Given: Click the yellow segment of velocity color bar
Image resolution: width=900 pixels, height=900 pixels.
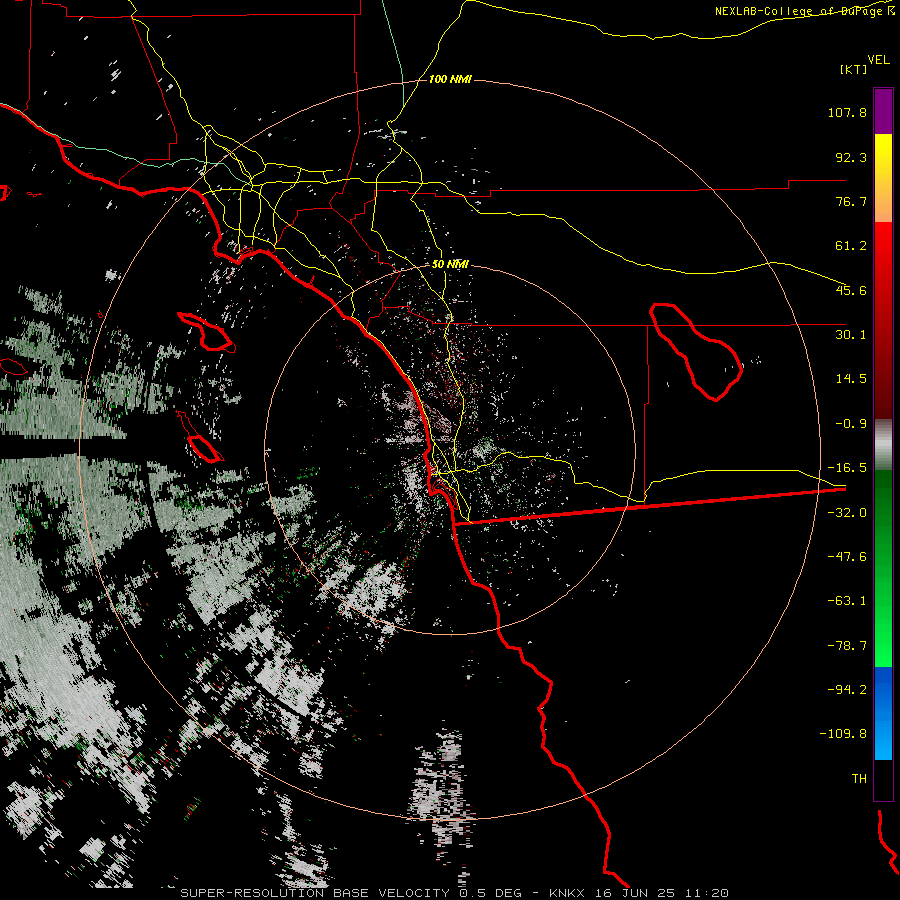Looking at the screenshot, I should point(883,178).
